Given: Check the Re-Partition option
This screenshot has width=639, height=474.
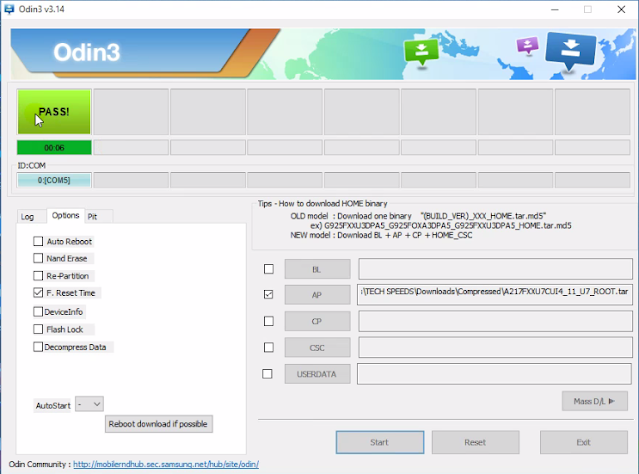Looking at the screenshot, I should click(38, 276).
